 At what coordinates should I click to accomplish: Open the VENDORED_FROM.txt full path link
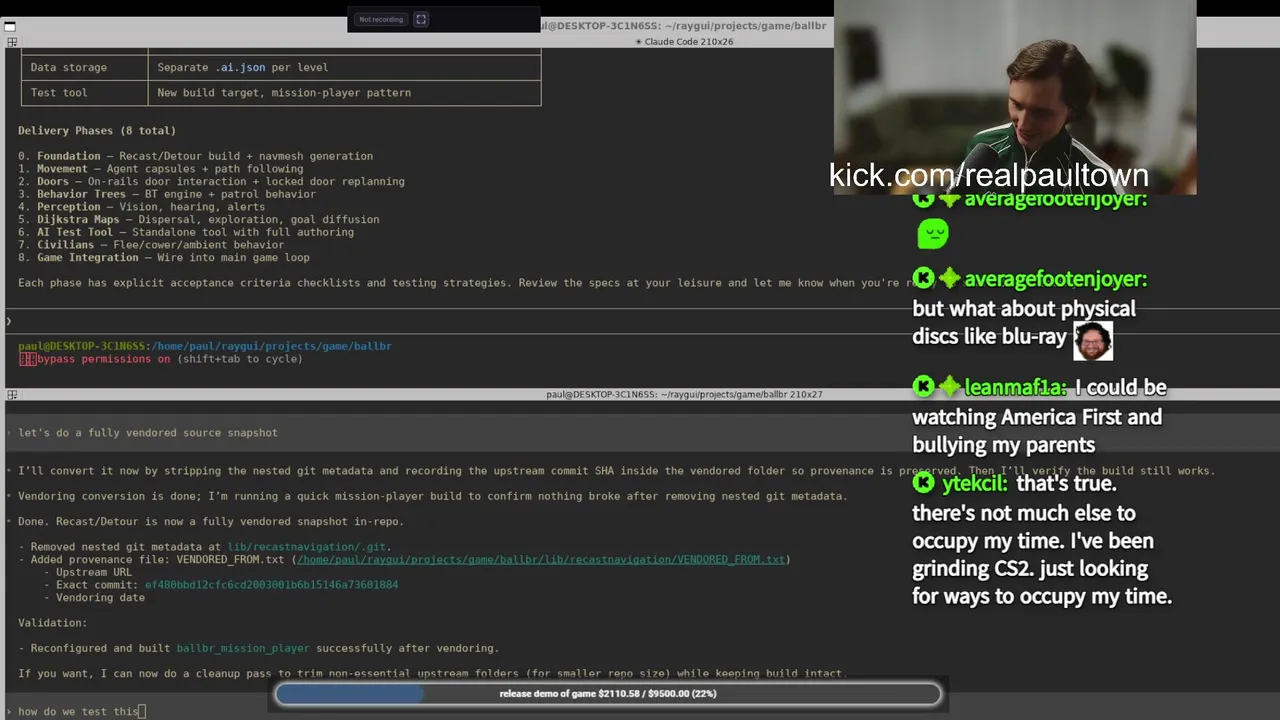pos(541,560)
